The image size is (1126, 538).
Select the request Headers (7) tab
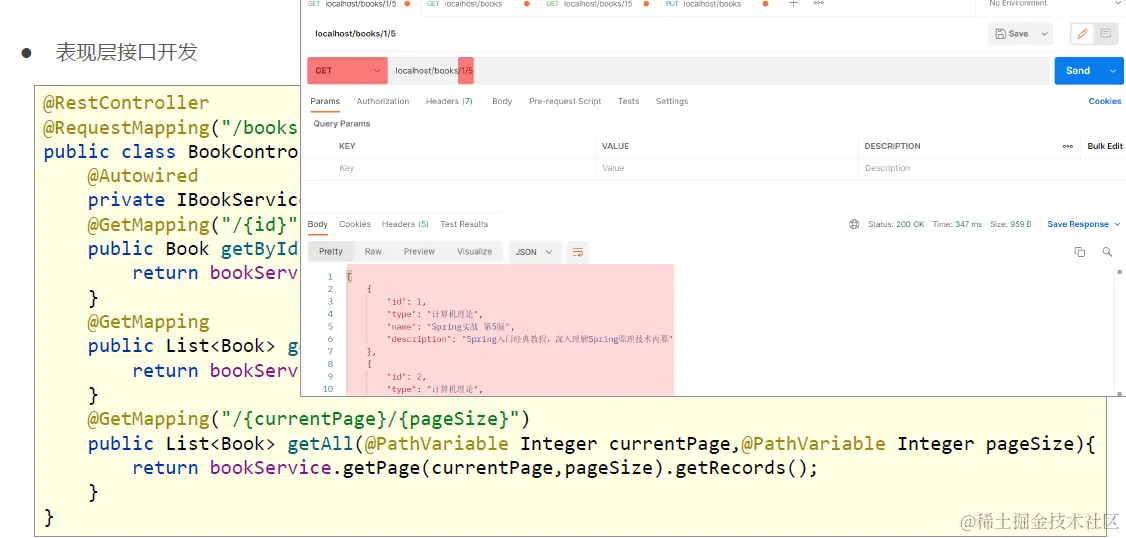[449, 101]
